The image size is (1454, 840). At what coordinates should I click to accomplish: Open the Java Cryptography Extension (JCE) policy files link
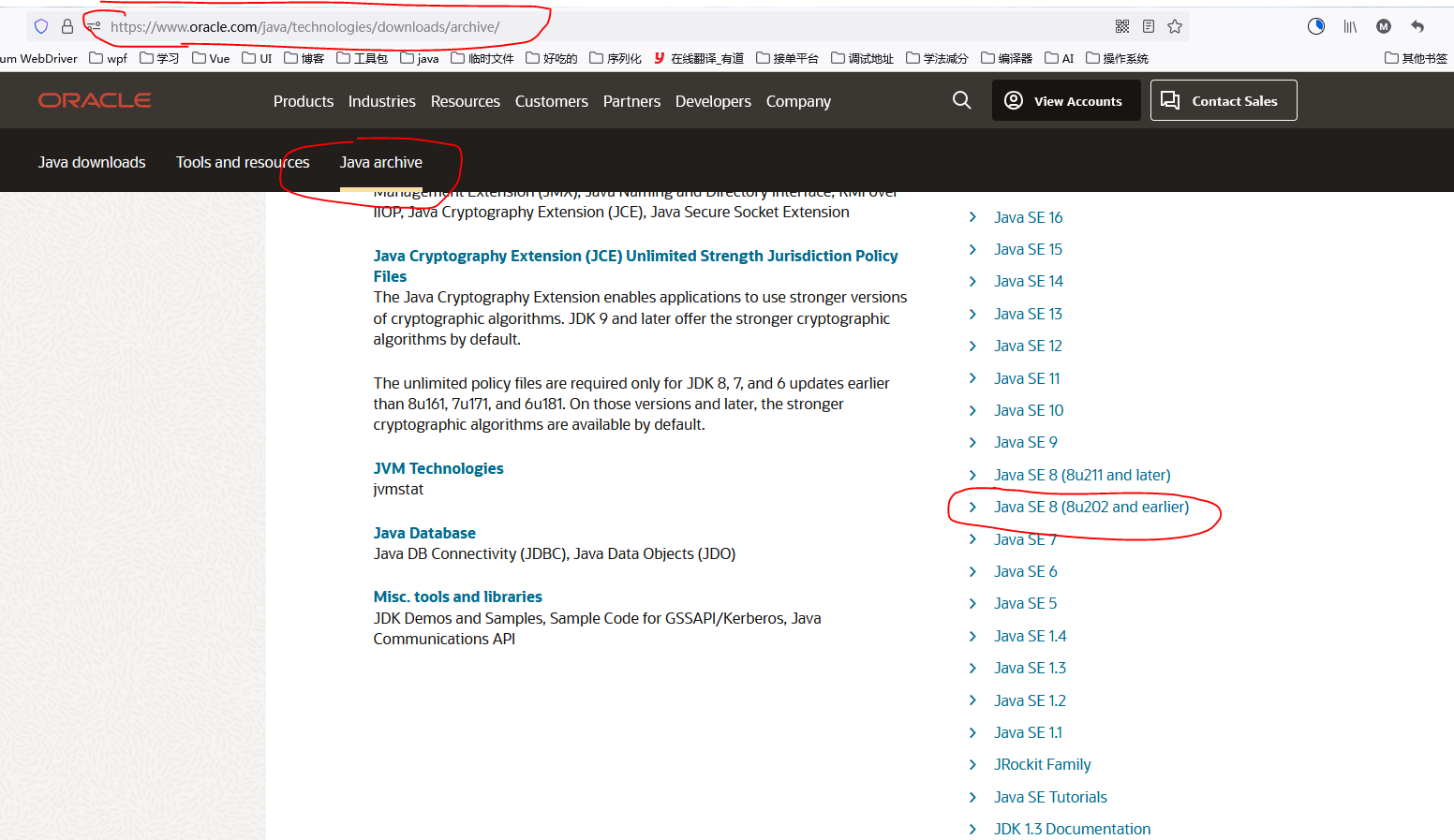tap(635, 266)
